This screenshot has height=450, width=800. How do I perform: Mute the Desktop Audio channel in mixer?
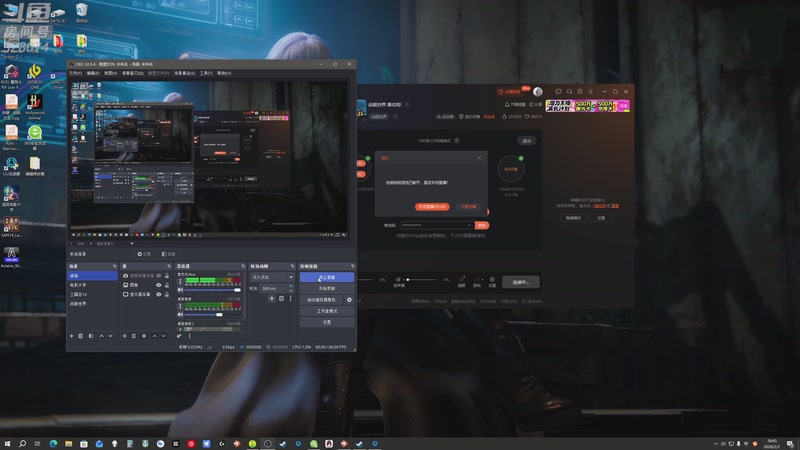[180, 314]
